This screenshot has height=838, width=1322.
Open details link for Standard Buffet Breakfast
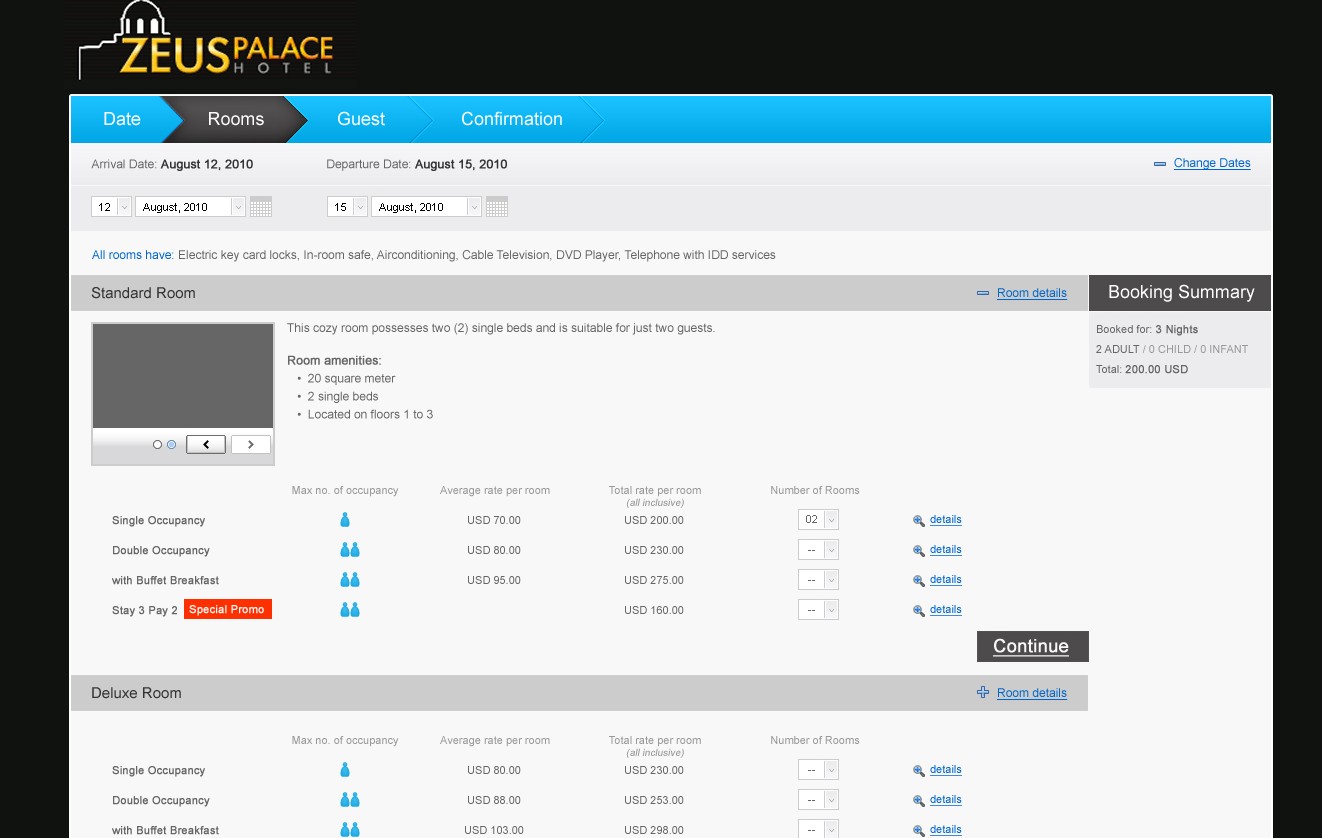click(x=945, y=580)
